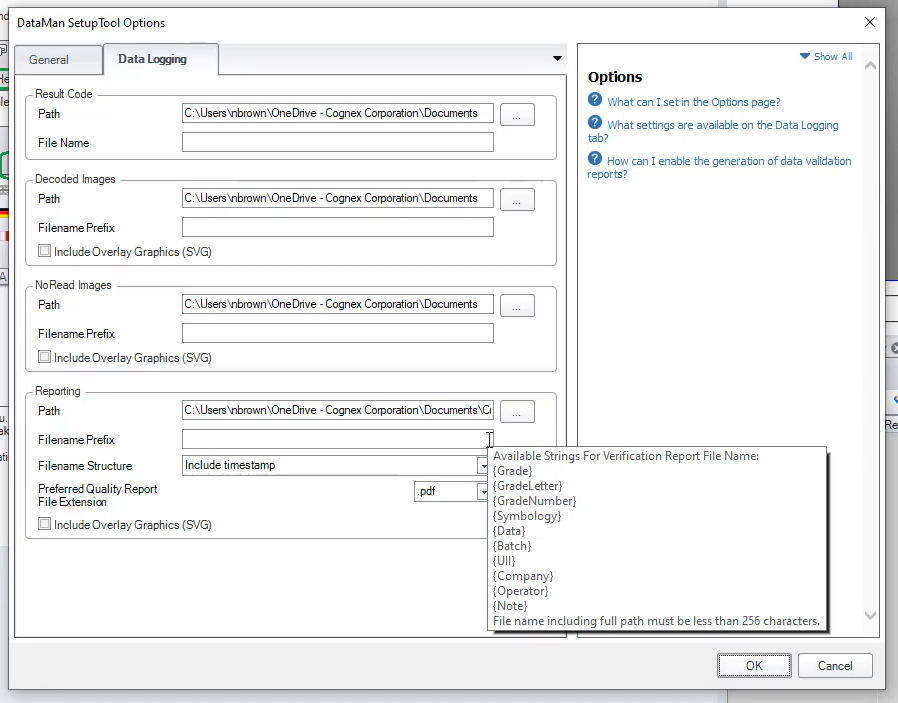Click the {Batch} string in the tooltip

(x=512, y=546)
